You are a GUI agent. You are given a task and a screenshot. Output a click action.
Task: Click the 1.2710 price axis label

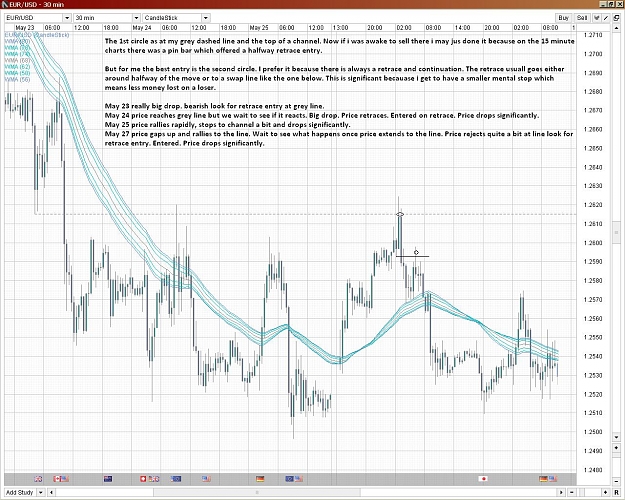593,35
